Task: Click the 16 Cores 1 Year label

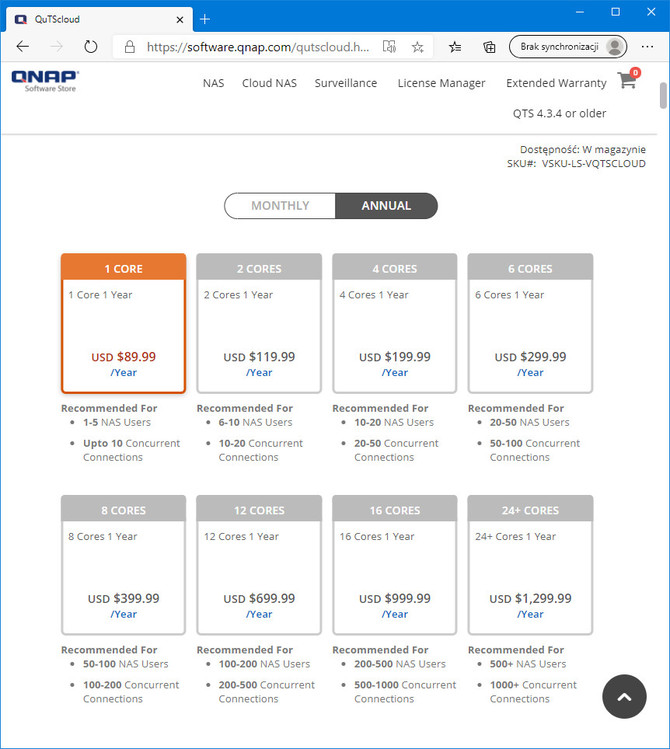Action: (x=377, y=536)
